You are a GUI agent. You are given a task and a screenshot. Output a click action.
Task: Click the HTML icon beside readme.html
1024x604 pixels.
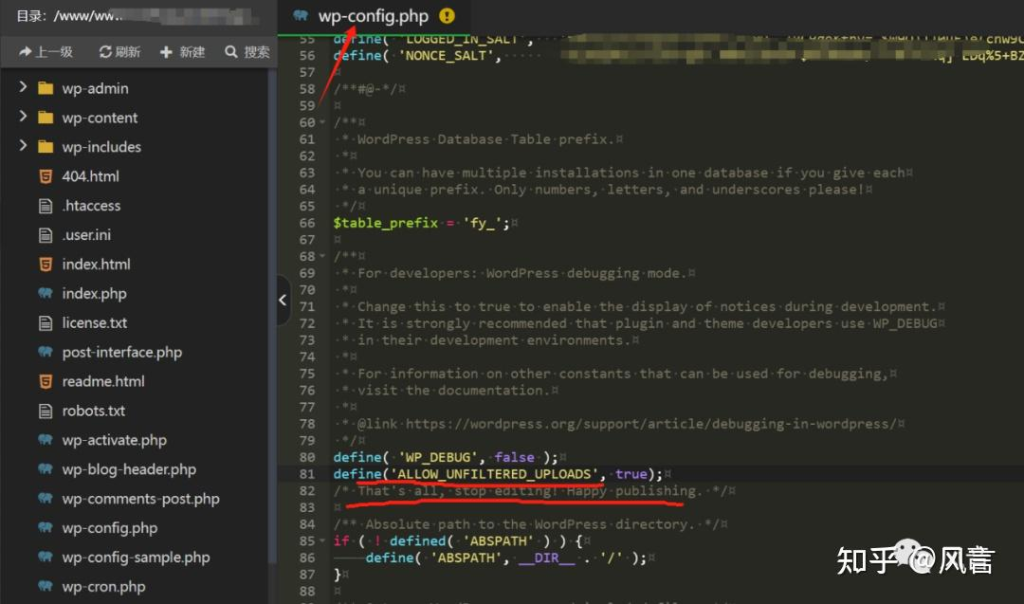(x=44, y=381)
